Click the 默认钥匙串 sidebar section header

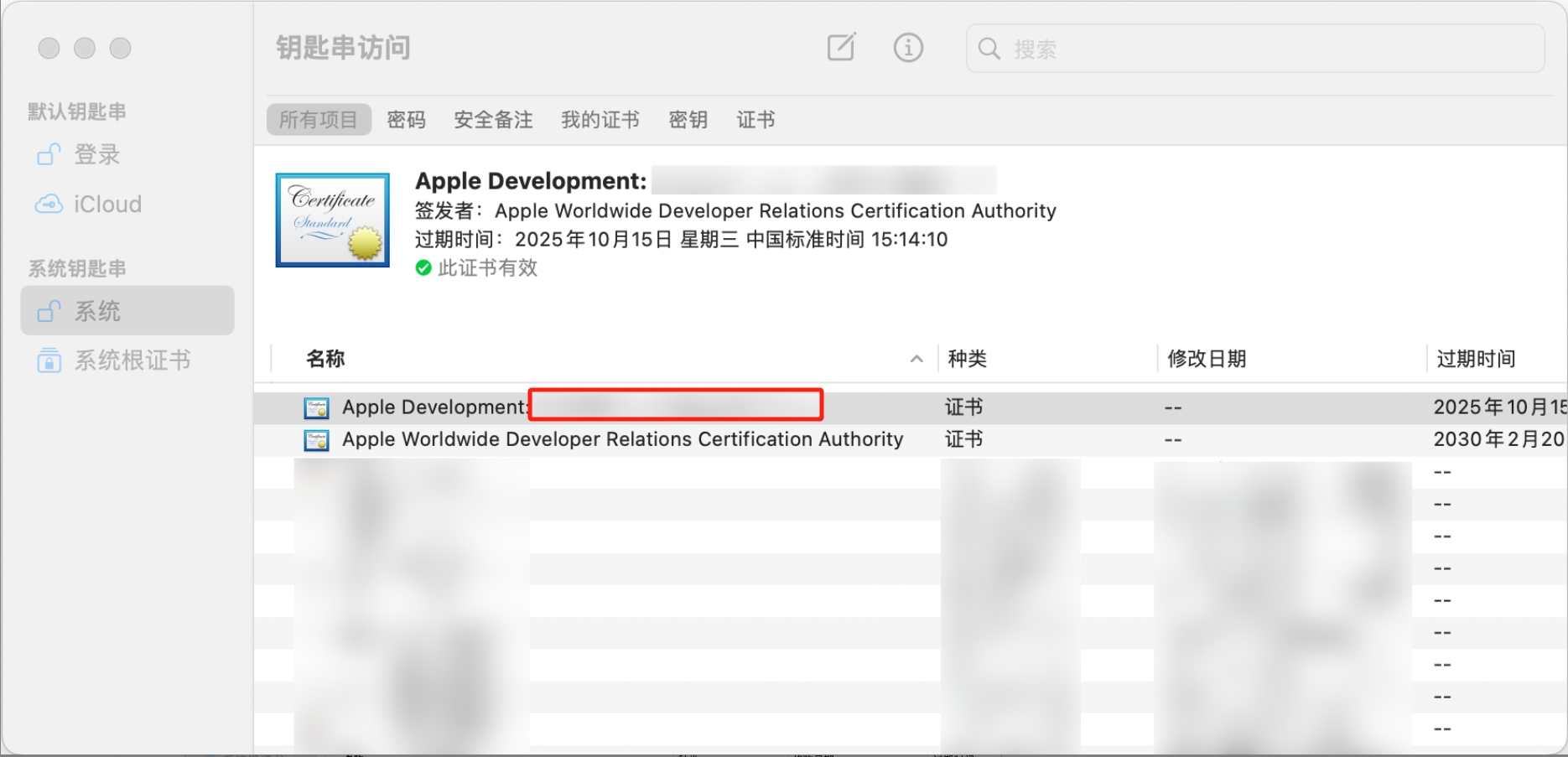pos(77,111)
